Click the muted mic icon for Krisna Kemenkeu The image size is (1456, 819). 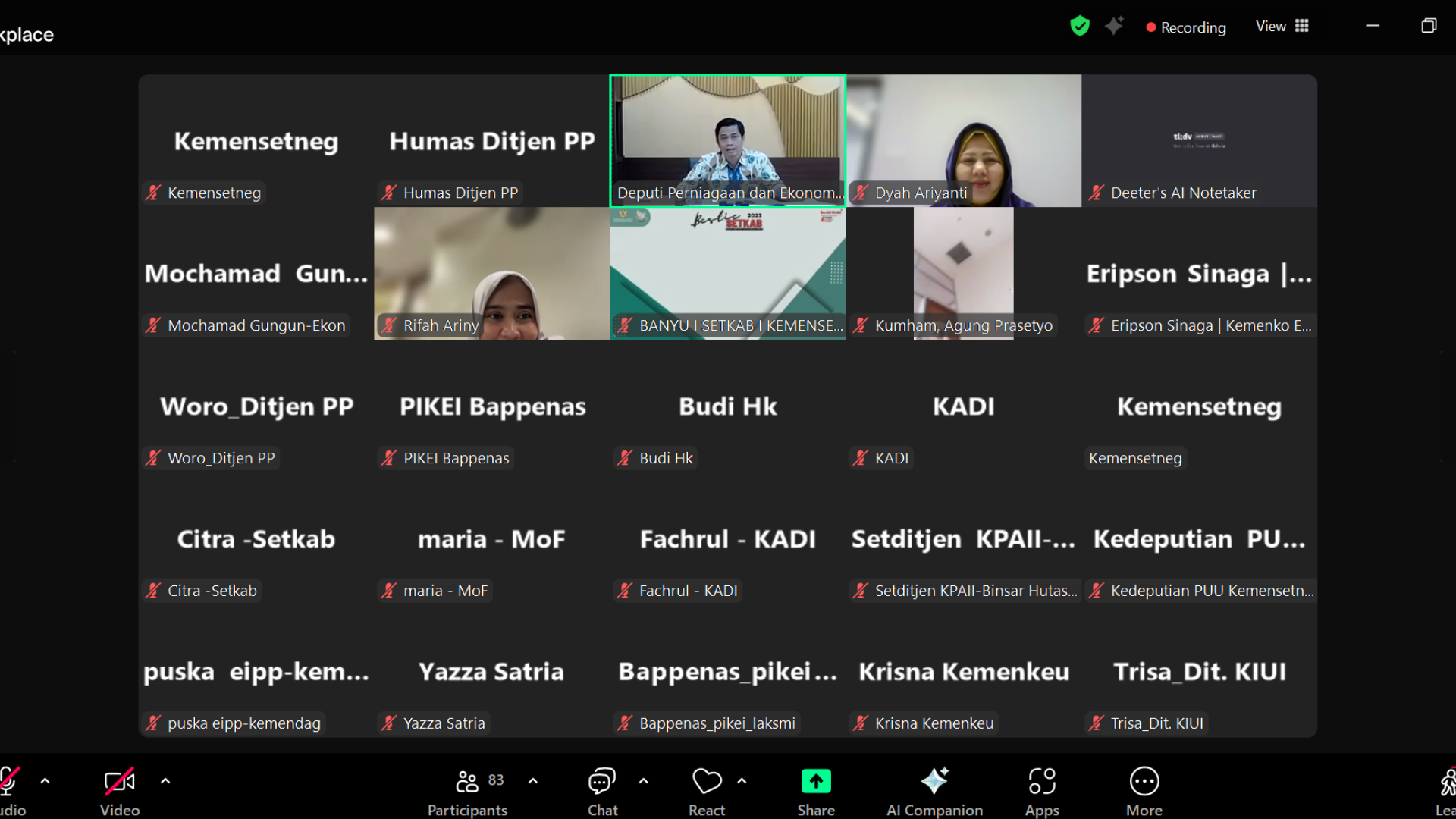click(861, 723)
